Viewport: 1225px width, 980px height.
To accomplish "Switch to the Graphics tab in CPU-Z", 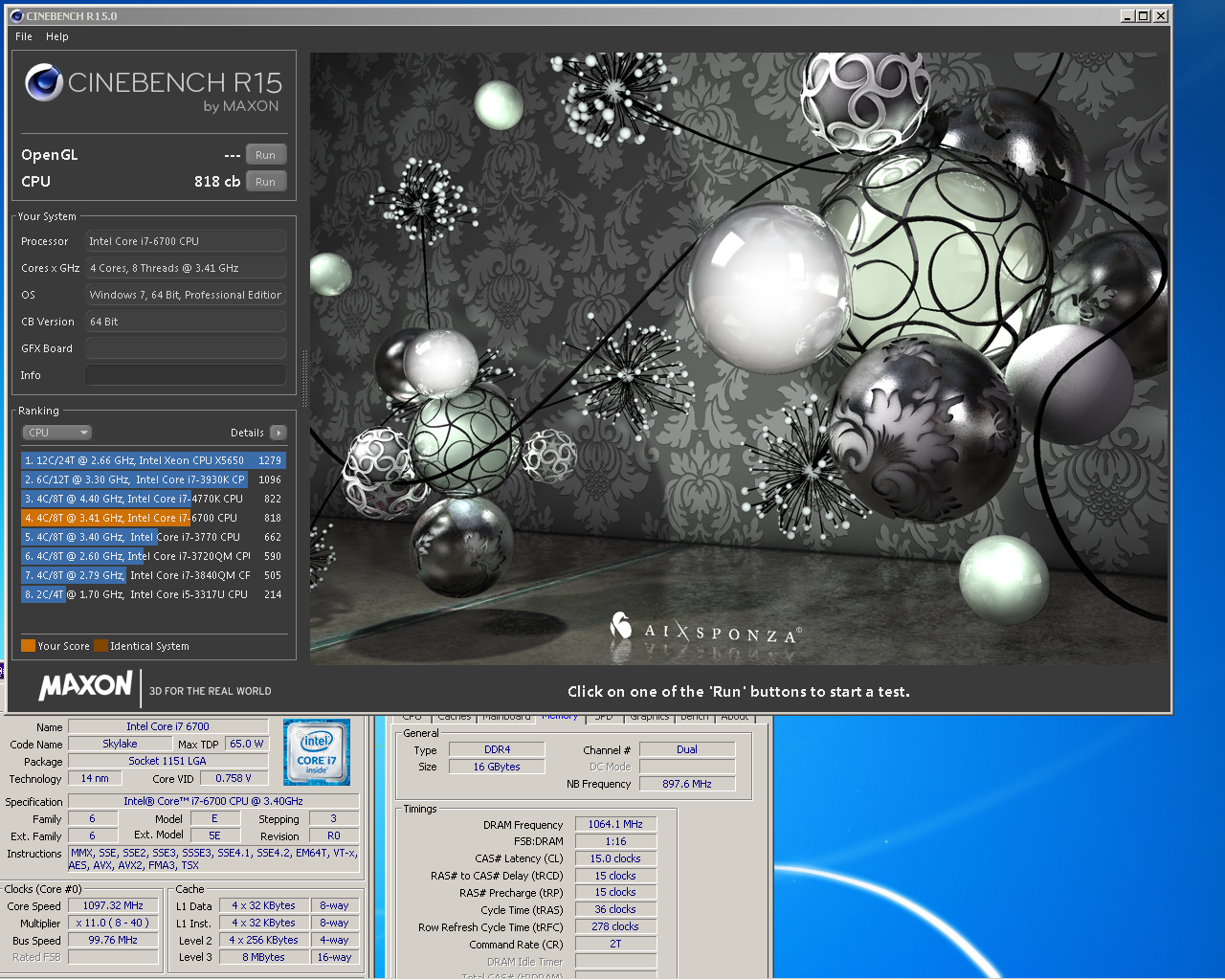I will point(650,717).
